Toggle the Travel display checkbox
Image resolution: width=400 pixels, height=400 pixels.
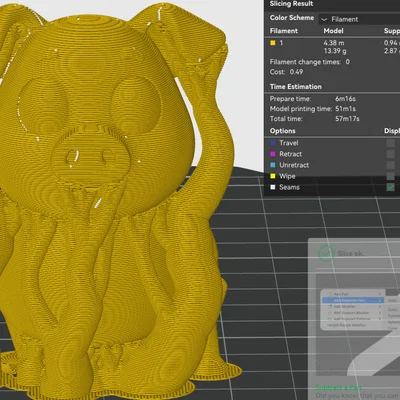390,143
